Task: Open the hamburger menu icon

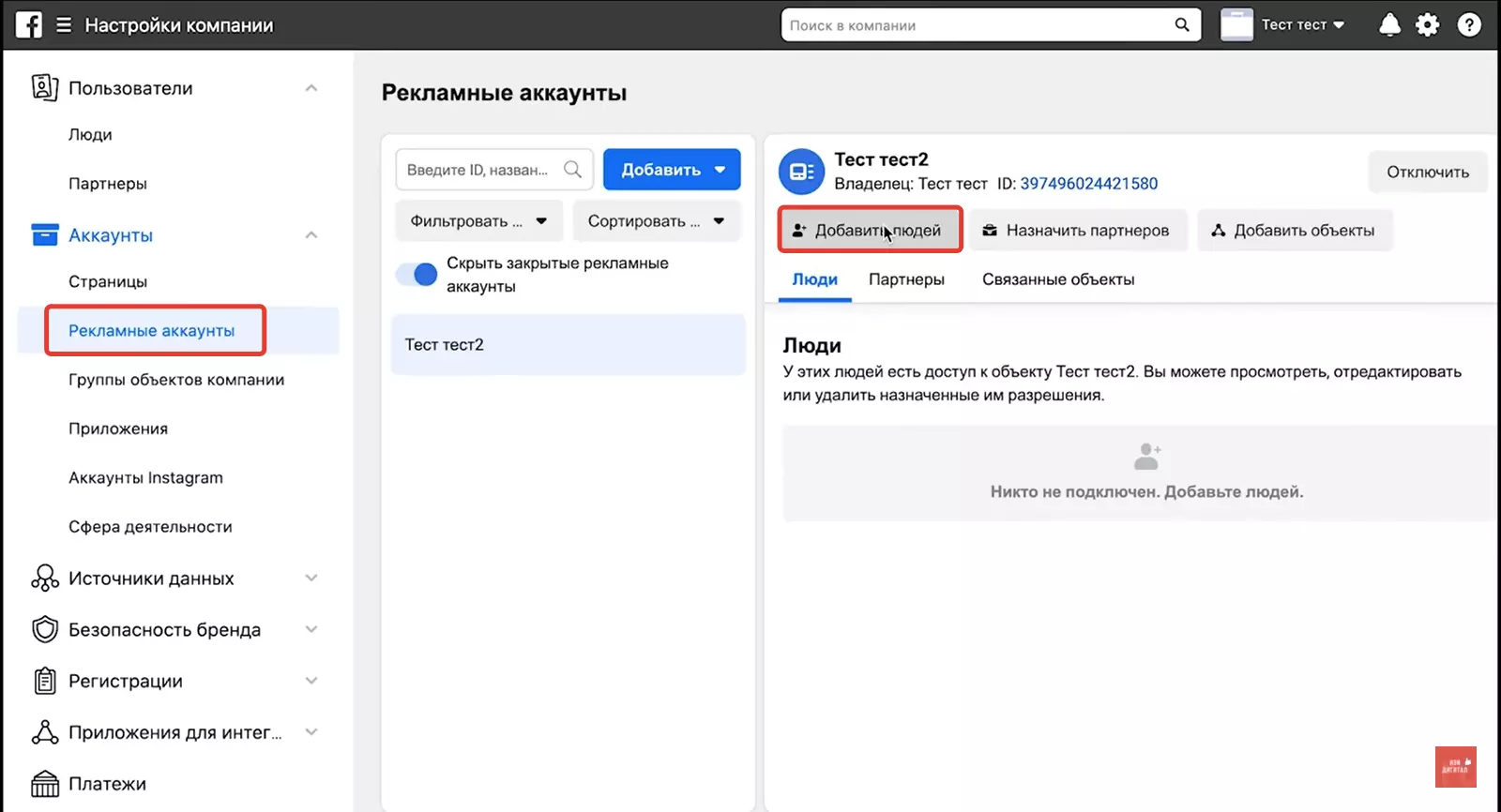Action: pyautogui.click(x=64, y=25)
